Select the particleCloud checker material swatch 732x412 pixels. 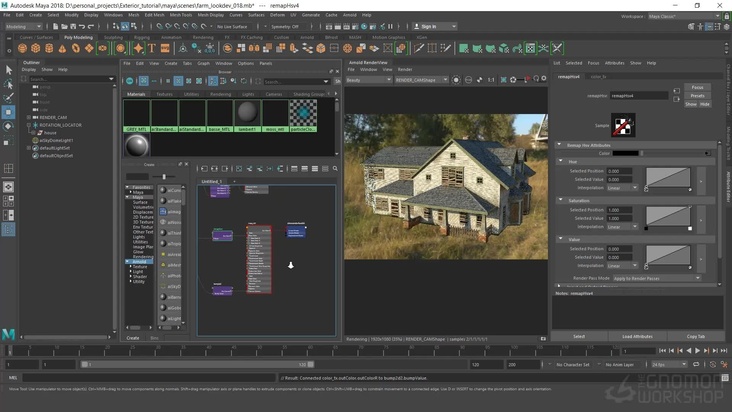click(x=303, y=115)
